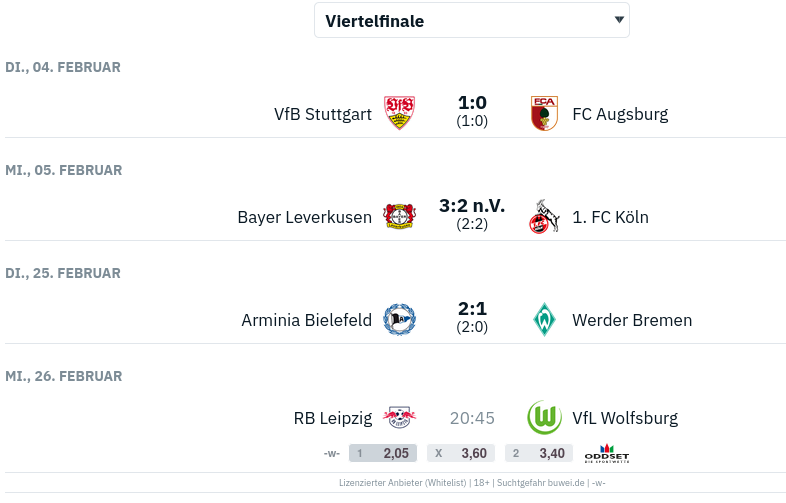Click the Bayer Leverkusen club crest
The image size is (786, 503).
coord(399,217)
